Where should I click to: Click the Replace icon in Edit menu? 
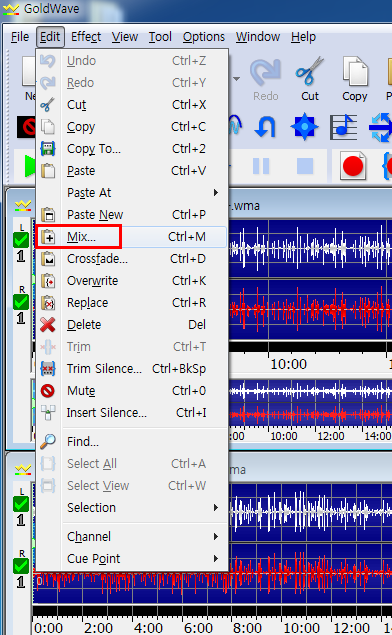point(48,303)
